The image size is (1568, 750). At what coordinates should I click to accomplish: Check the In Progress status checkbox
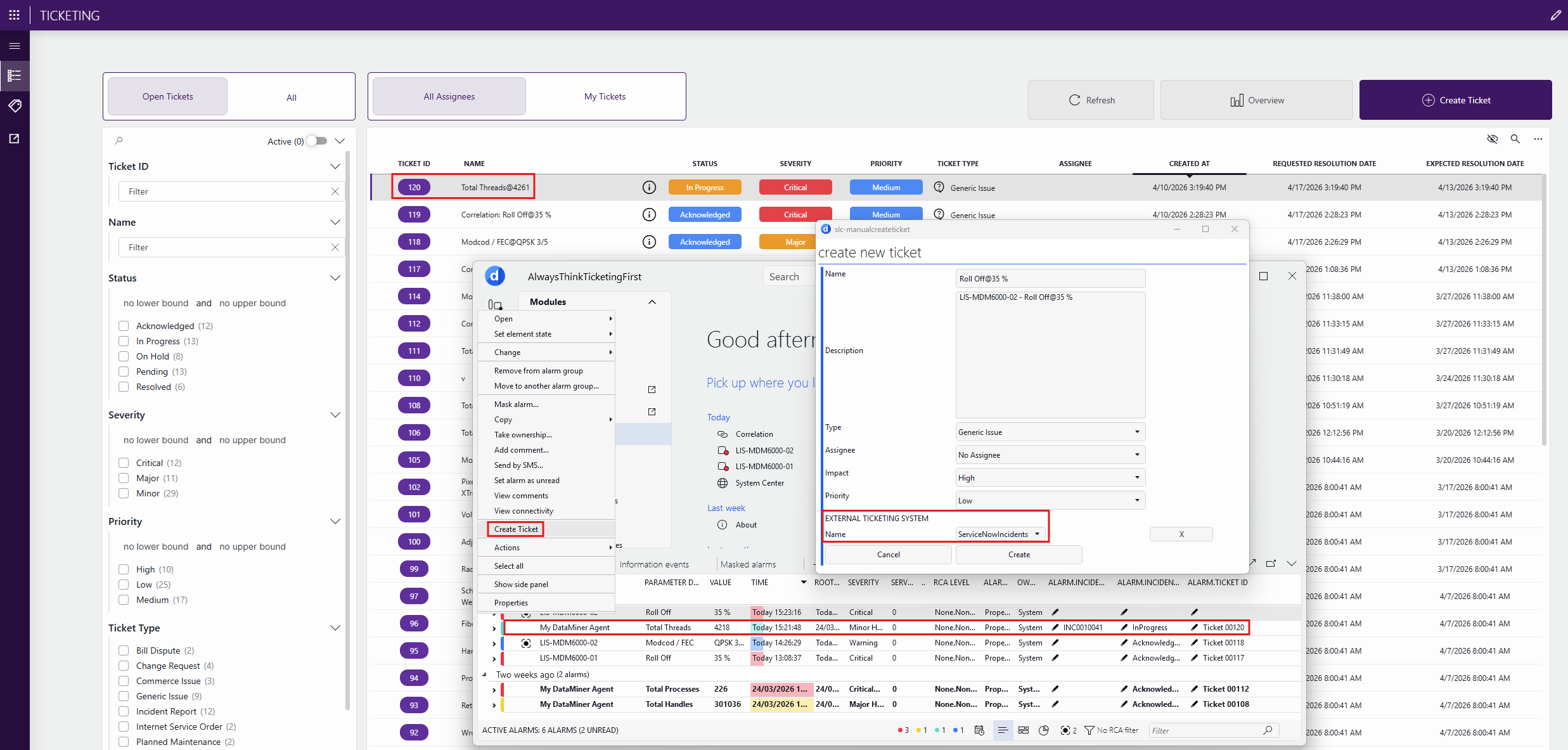(x=124, y=341)
